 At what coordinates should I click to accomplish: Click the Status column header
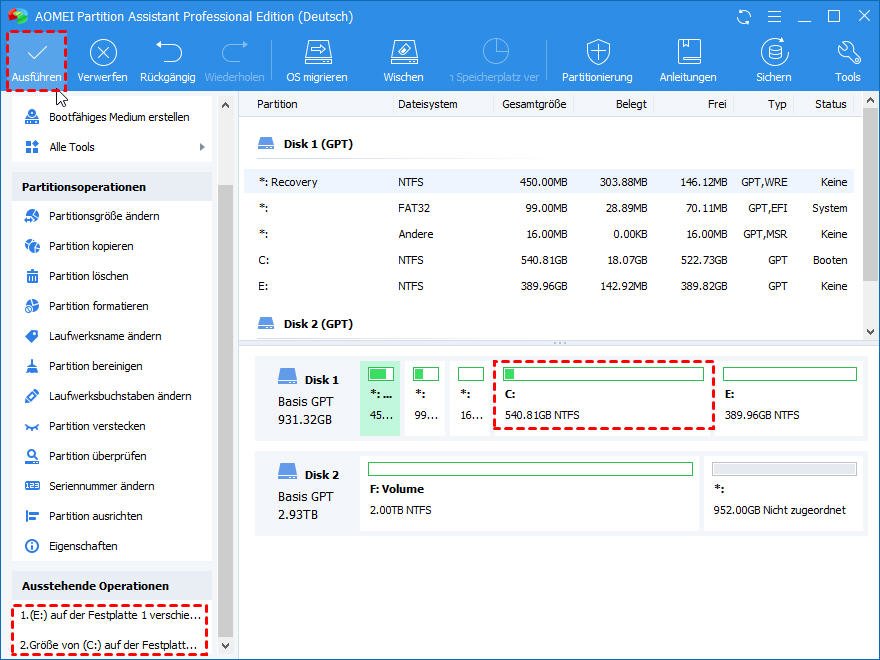pos(831,104)
